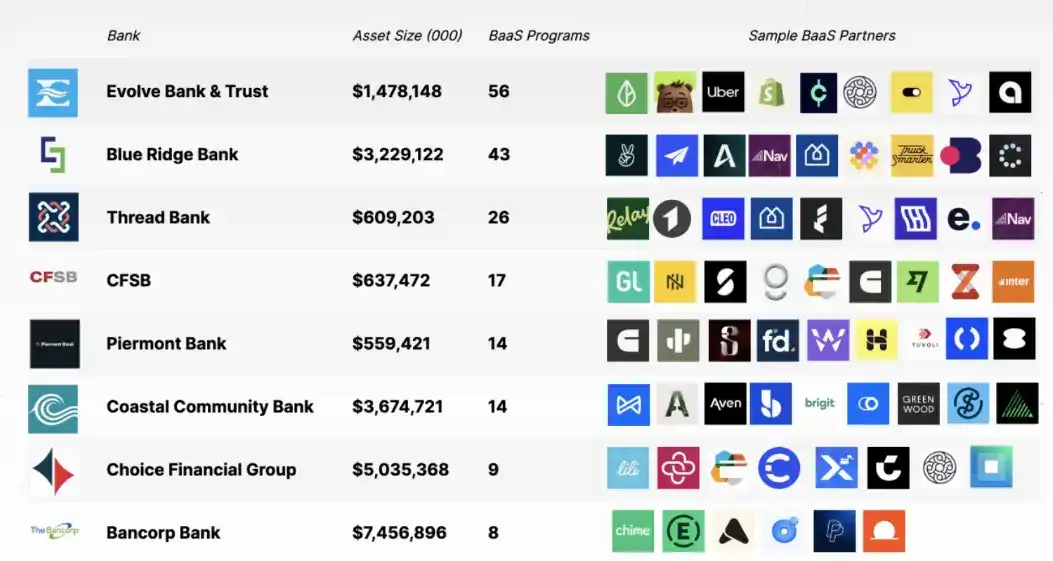Click the orange inter logo

click(1013, 282)
